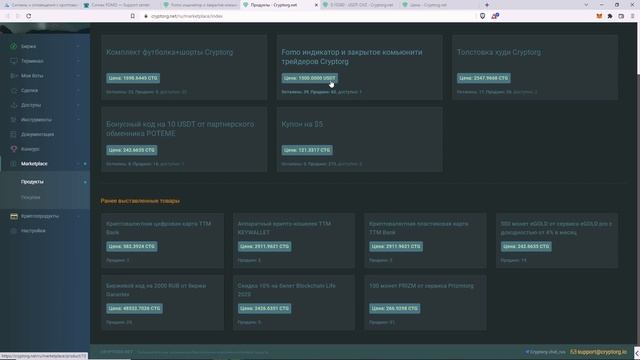Click the 2426.6351 CTG price button
640x360 pixels.
tap(264, 308)
